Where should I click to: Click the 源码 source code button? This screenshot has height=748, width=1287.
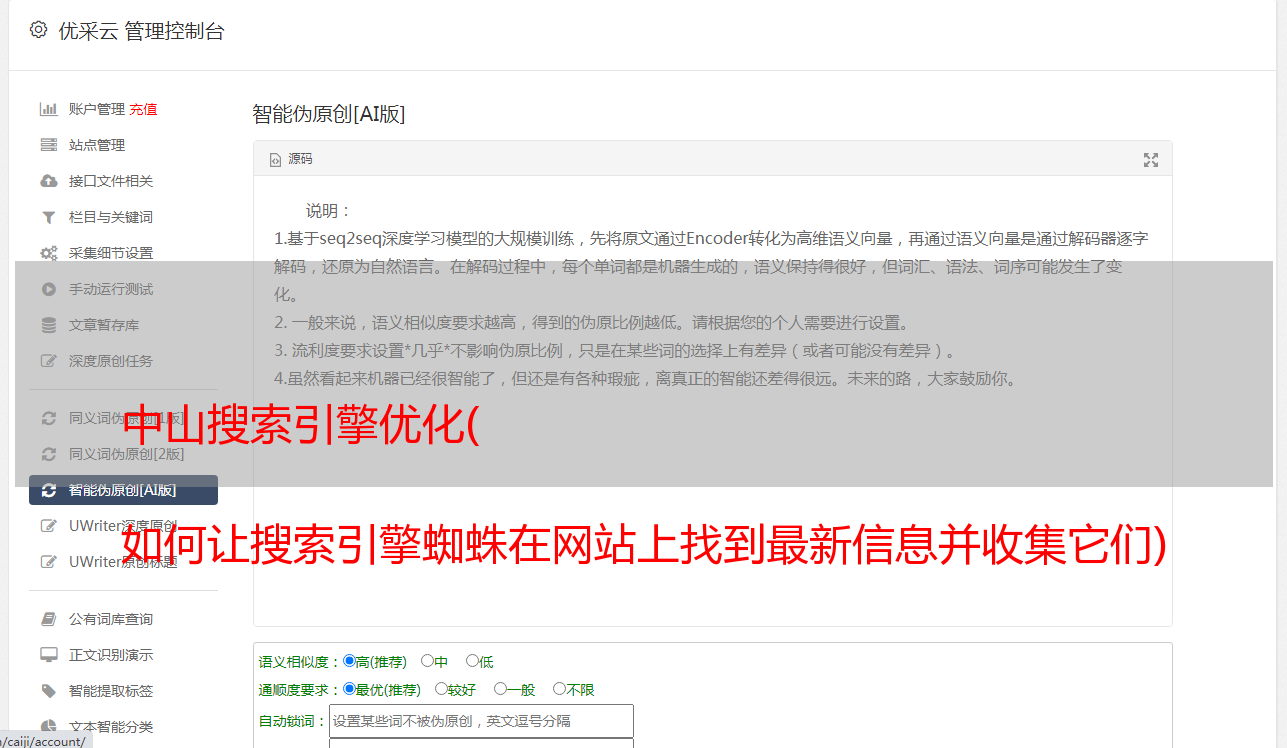click(x=291, y=159)
